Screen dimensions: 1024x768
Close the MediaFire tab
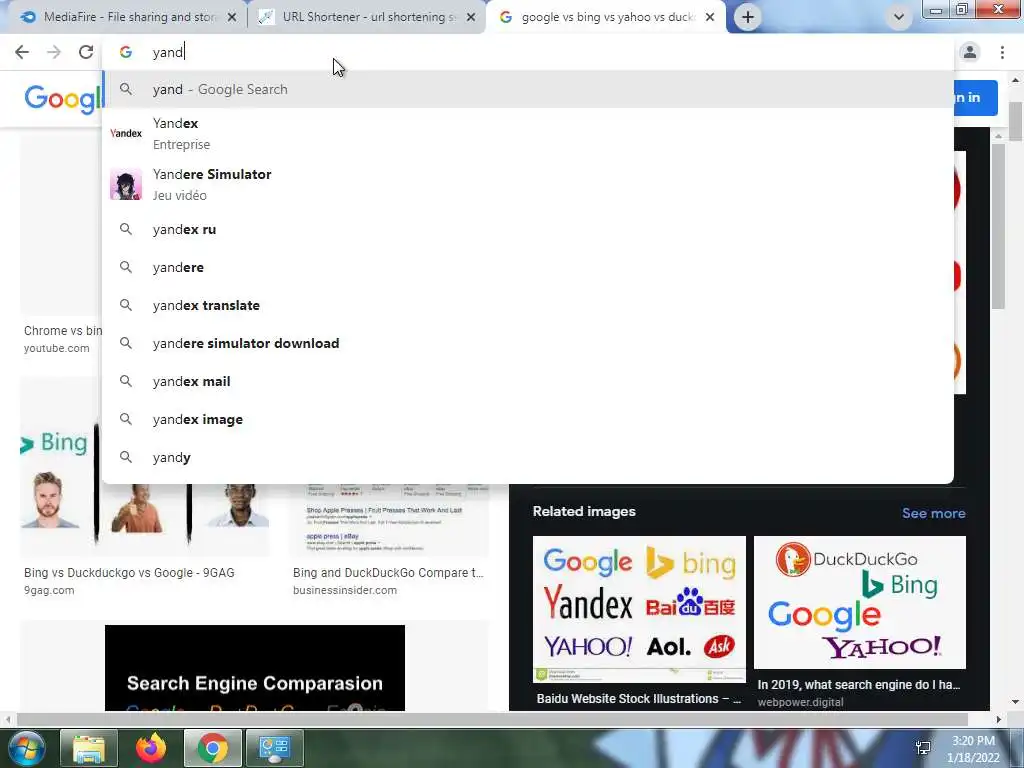point(232,18)
